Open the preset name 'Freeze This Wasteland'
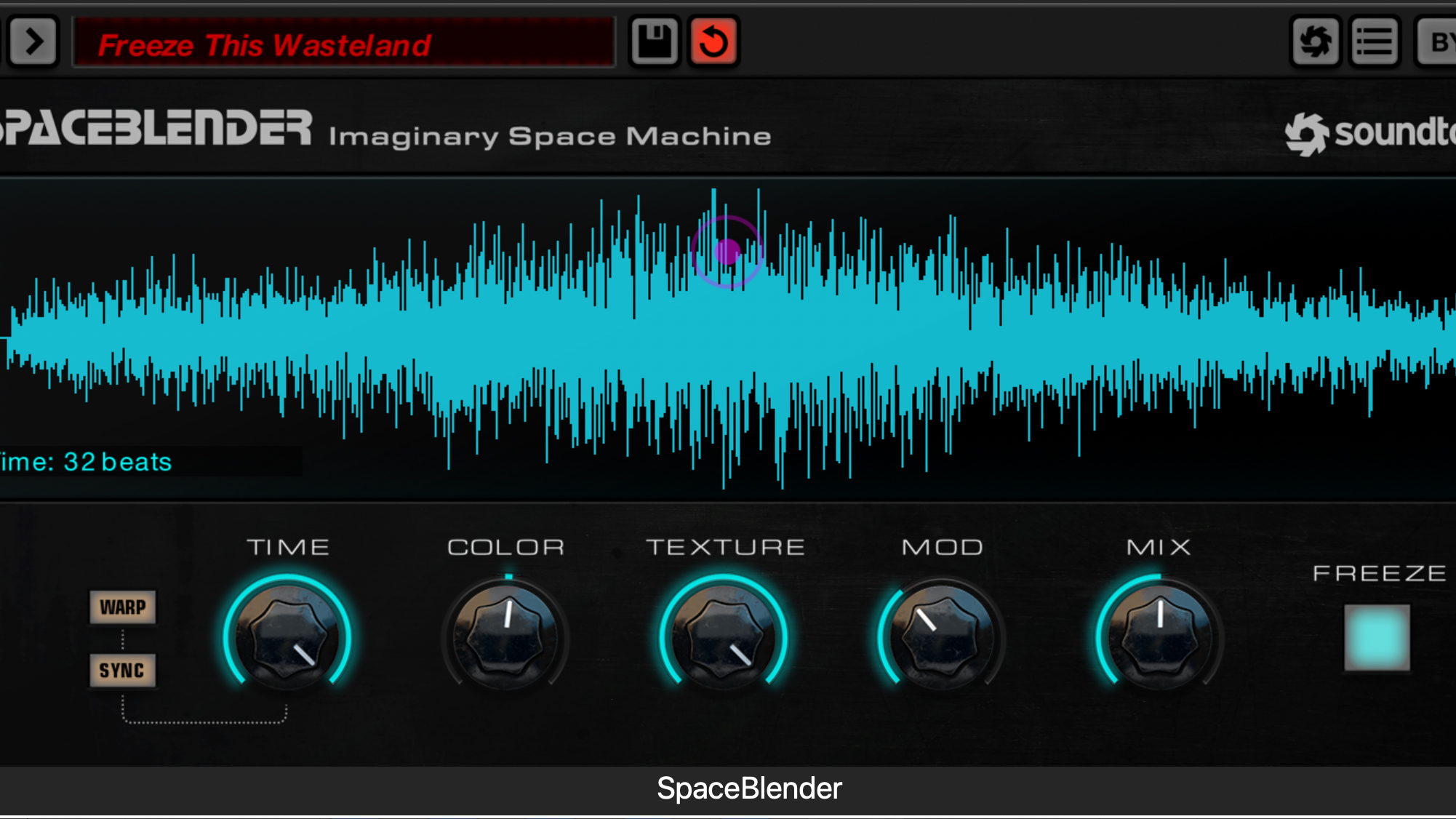This screenshot has width=1456, height=819. (x=344, y=43)
